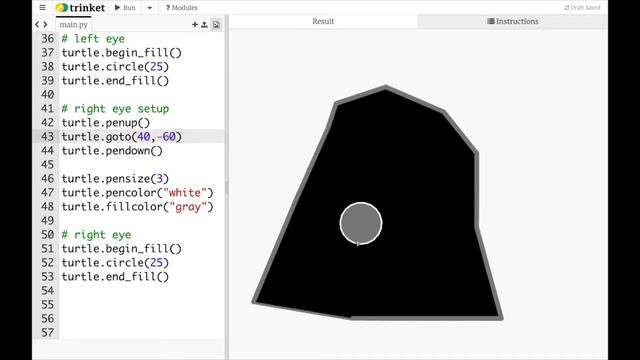640x360 pixels.
Task: Click the '# left eye' comment line
Action: [x=93, y=39]
